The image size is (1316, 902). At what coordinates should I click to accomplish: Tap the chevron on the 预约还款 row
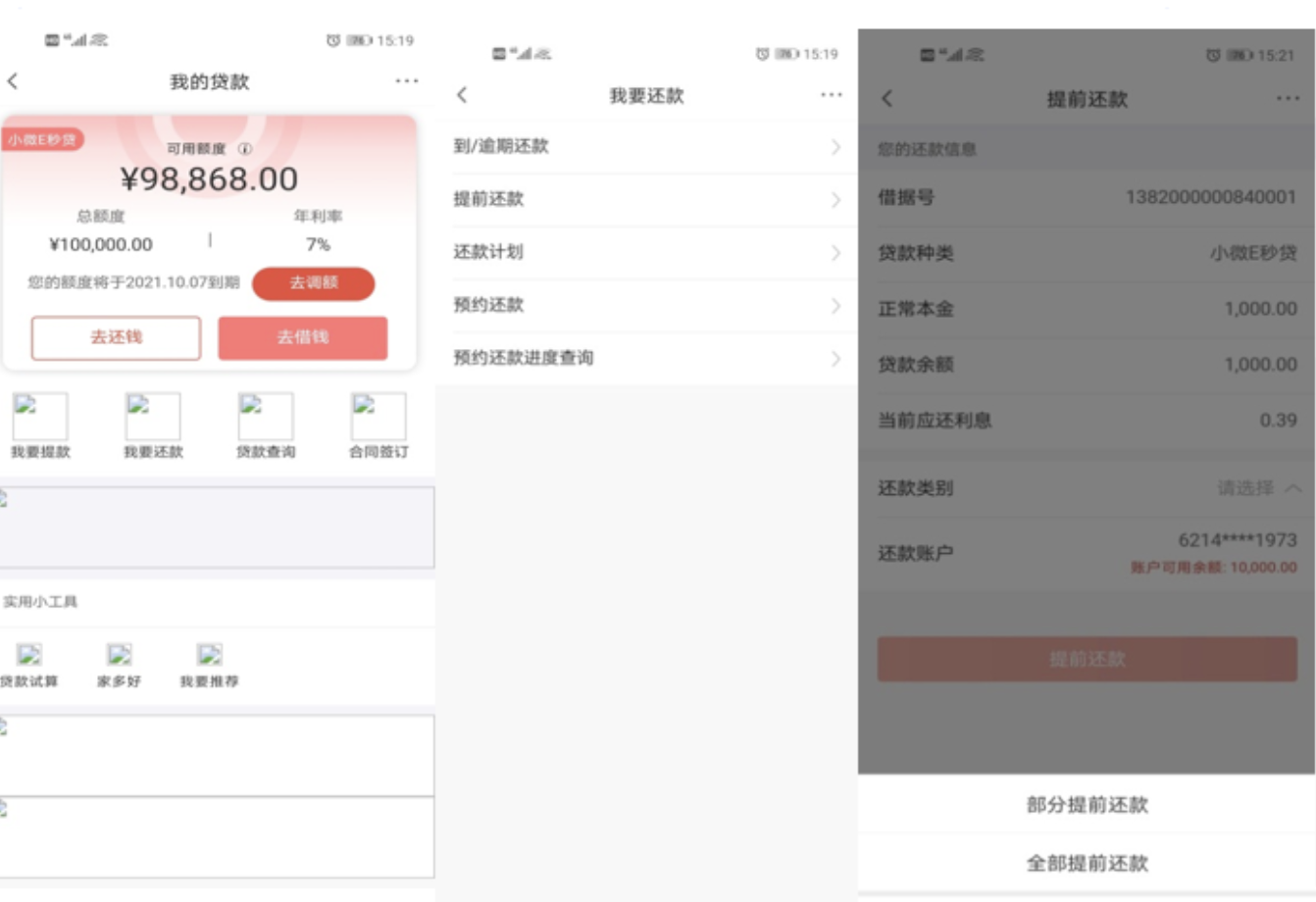point(835,306)
